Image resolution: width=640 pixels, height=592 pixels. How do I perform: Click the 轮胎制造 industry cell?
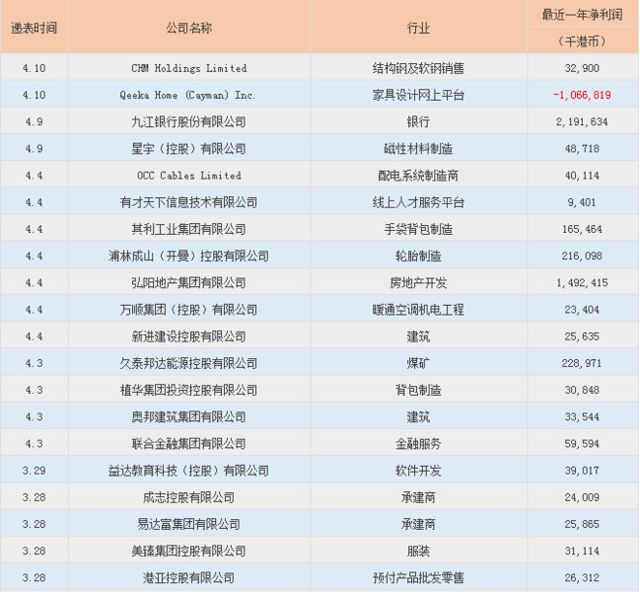pos(418,256)
